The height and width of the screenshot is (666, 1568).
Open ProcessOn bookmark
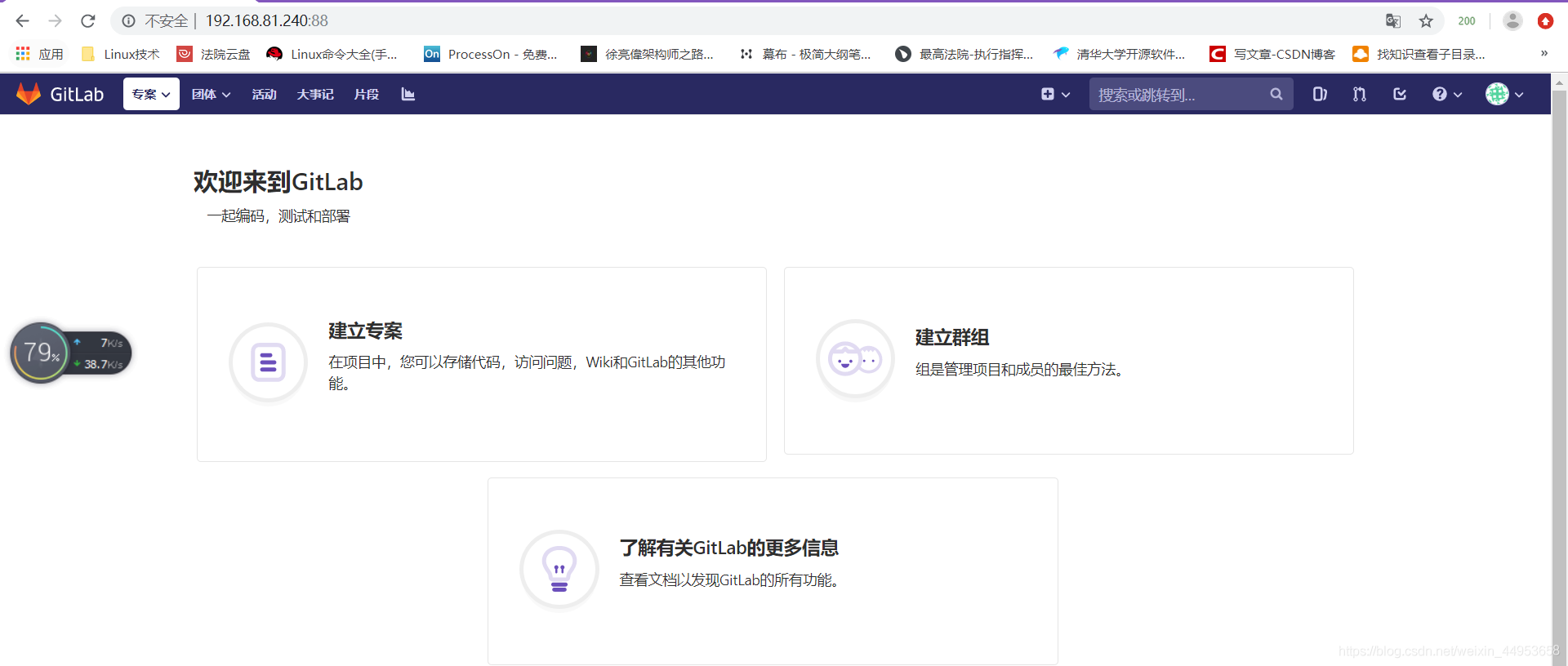491,54
